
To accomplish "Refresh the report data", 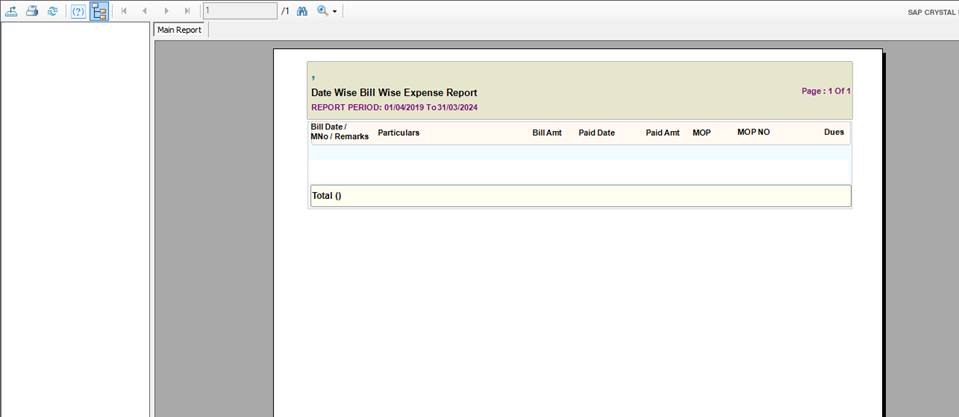I will (x=52, y=11).
